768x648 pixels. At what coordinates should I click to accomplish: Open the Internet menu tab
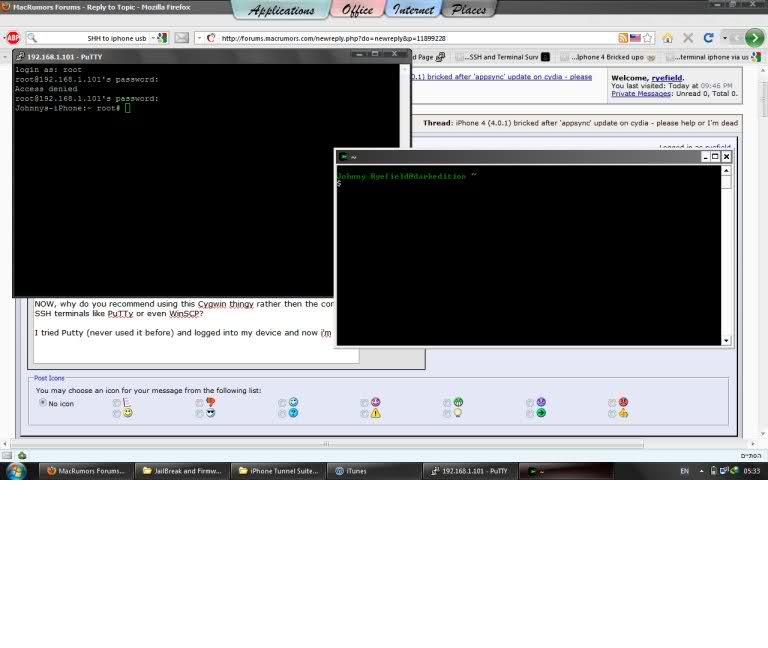click(413, 10)
